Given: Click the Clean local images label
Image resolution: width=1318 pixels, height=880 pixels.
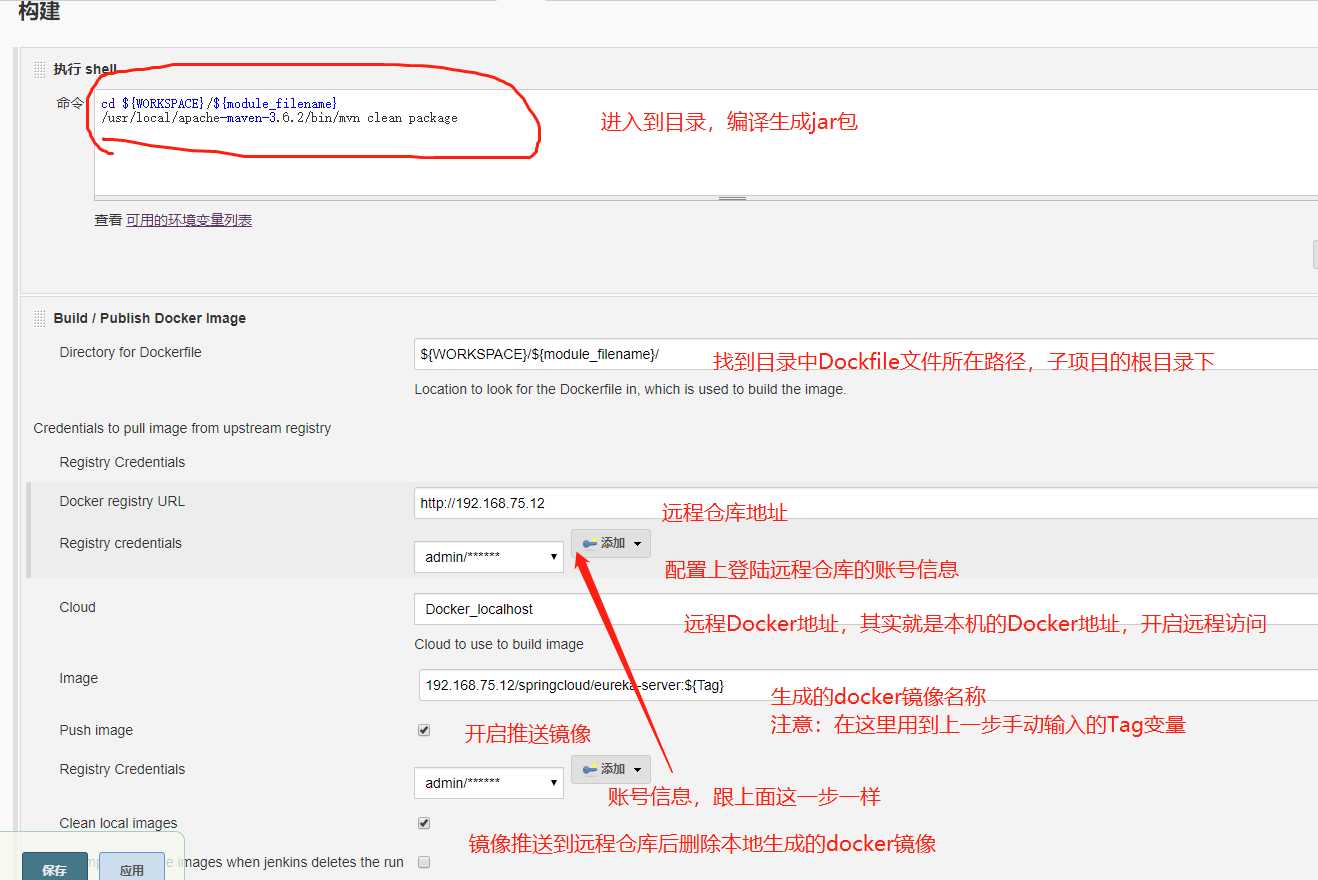Looking at the screenshot, I should 118,823.
